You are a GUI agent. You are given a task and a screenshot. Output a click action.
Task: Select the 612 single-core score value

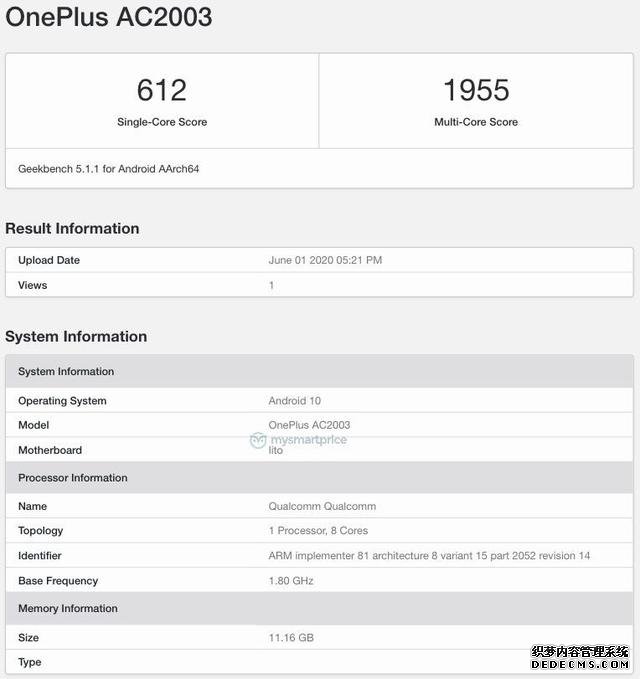click(162, 90)
